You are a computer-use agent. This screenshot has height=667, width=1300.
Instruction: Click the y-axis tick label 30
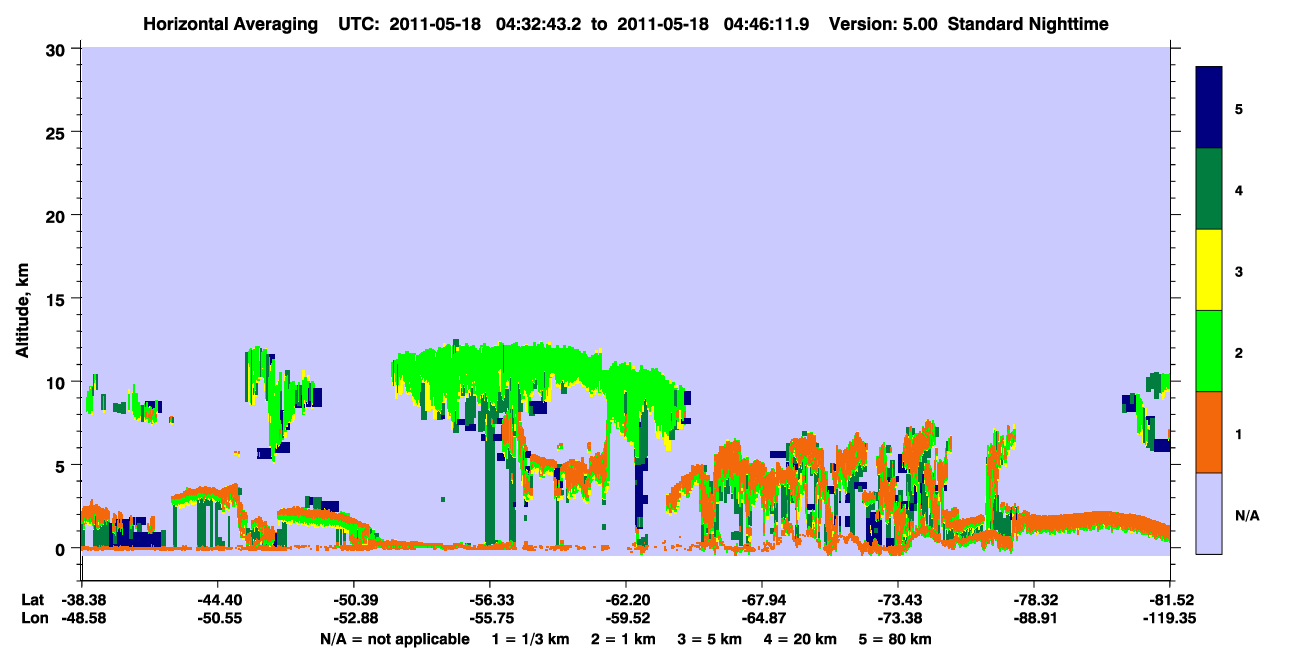point(58,48)
